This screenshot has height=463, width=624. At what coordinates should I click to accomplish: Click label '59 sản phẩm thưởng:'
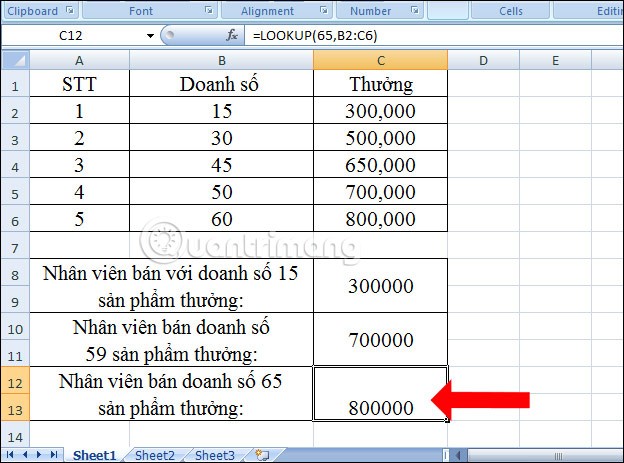coord(172,354)
